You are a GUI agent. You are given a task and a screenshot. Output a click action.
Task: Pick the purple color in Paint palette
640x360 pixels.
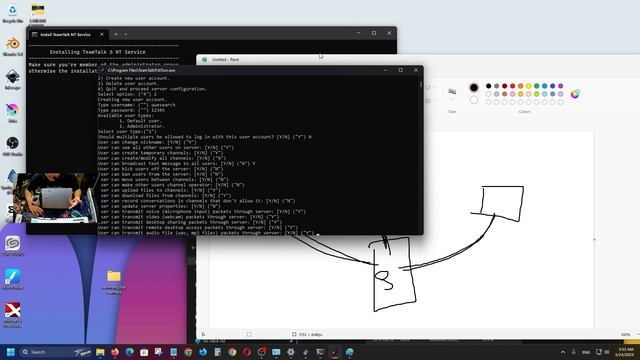pos(560,86)
